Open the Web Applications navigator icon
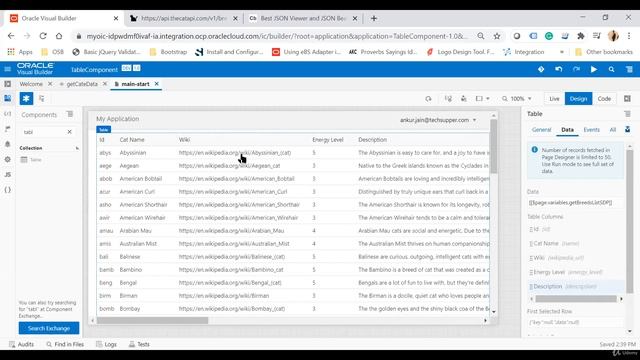The width and height of the screenshot is (640, 360). click(x=7, y=98)
